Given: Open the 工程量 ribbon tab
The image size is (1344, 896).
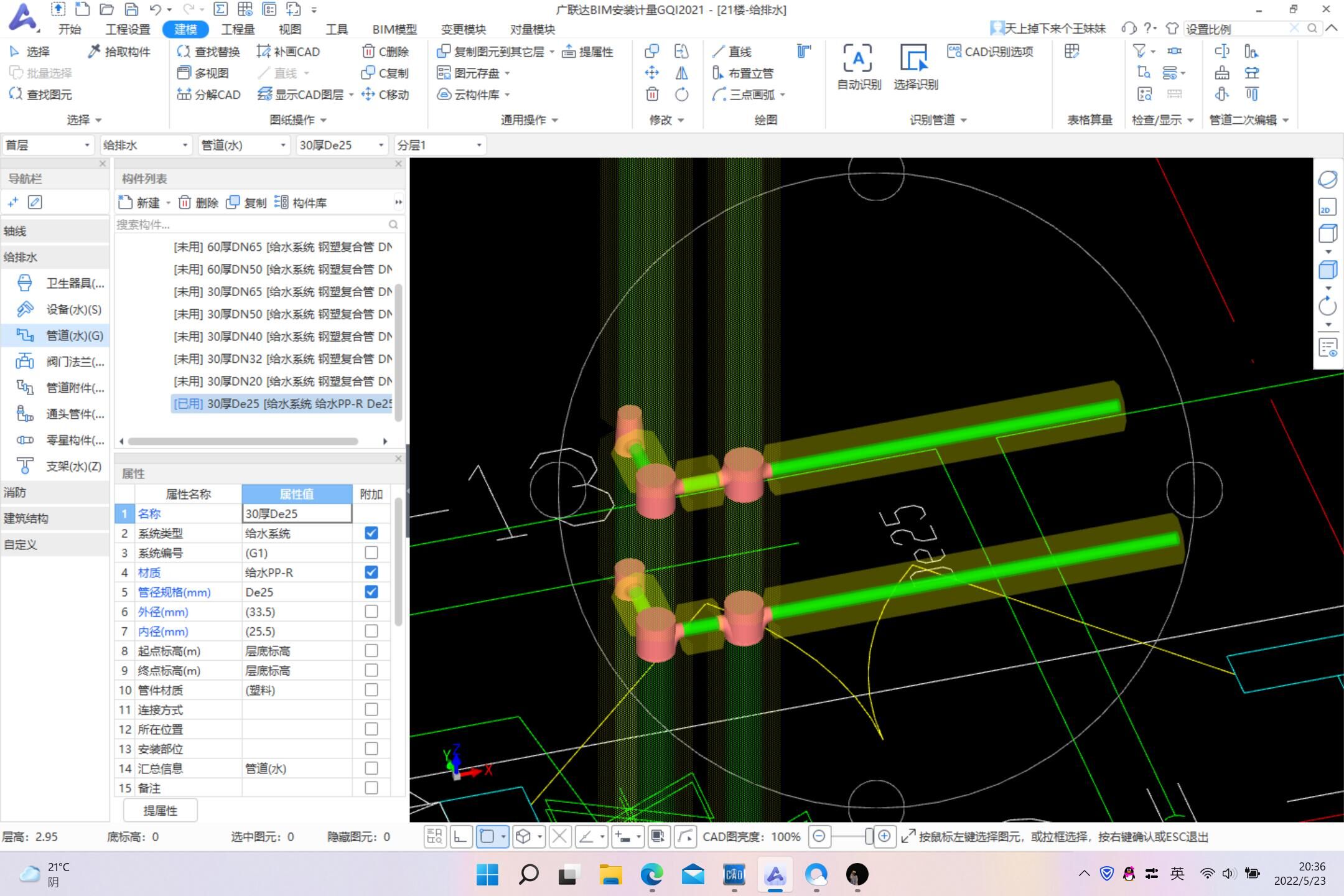Looking at the screenshot, I should [238, 29].
